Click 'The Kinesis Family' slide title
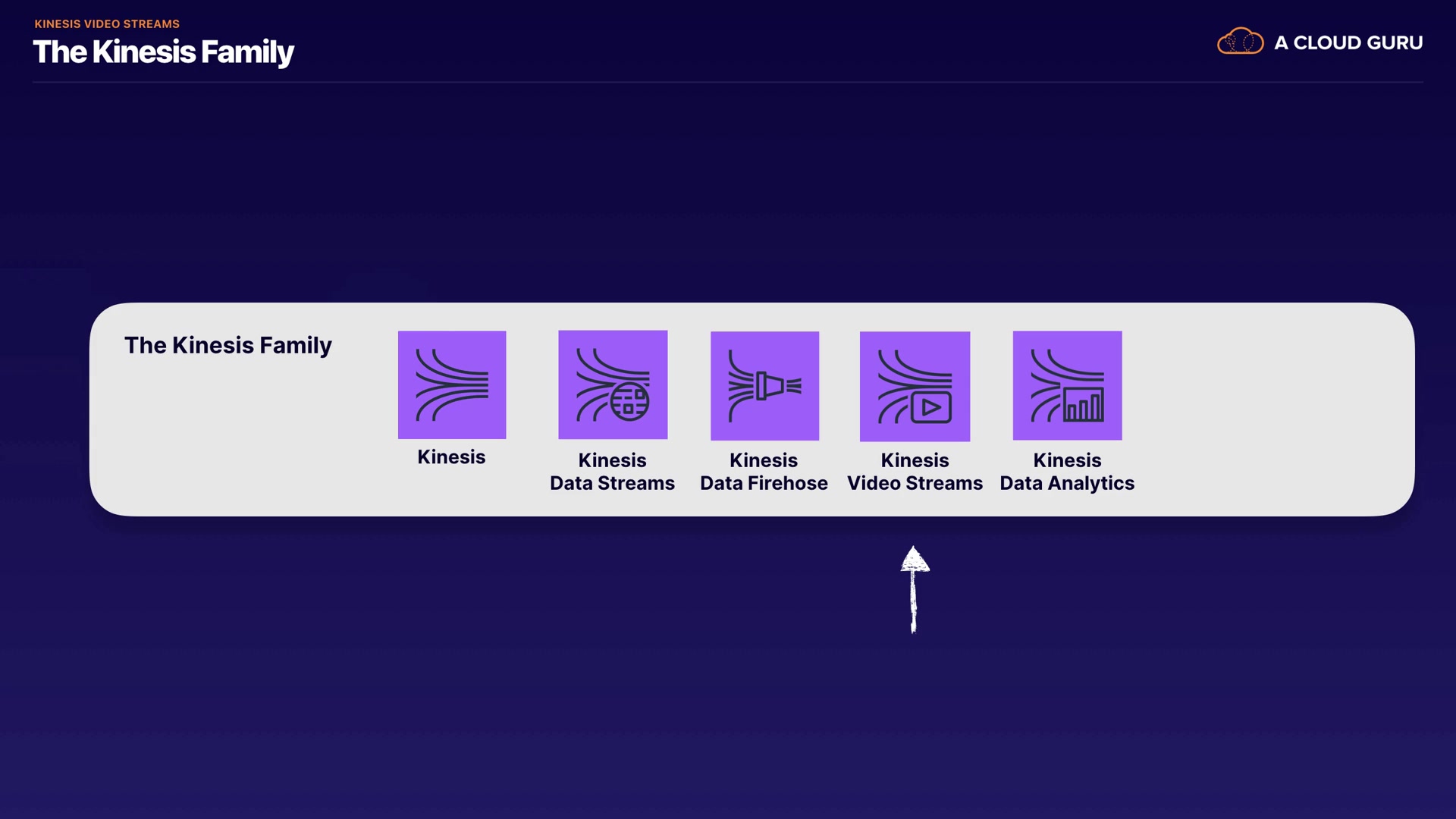The width and height of the screenshot is (1456, 819). tap(163, 52)
